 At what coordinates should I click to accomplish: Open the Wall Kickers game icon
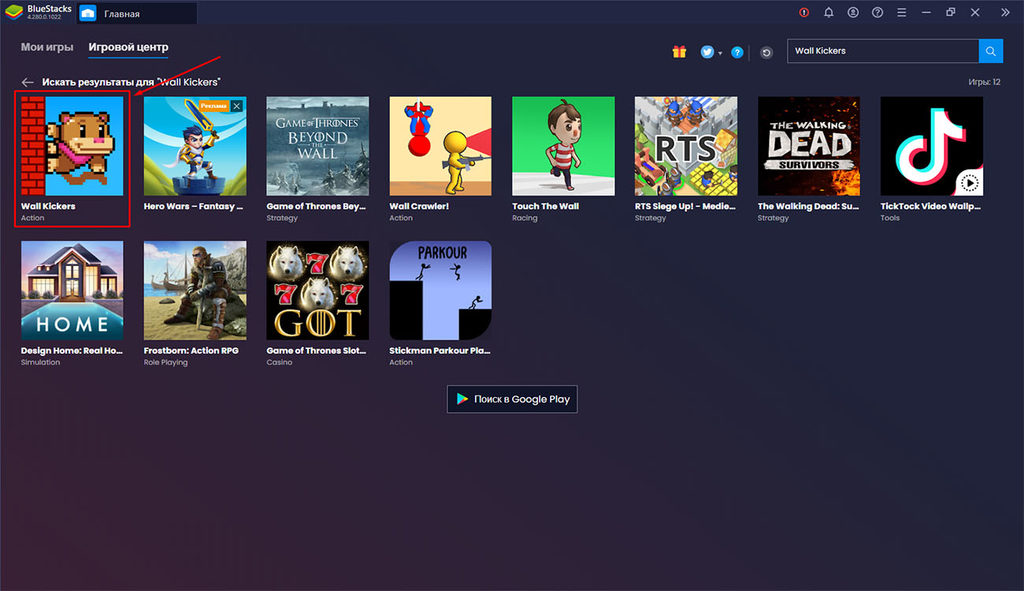[72, 146]
